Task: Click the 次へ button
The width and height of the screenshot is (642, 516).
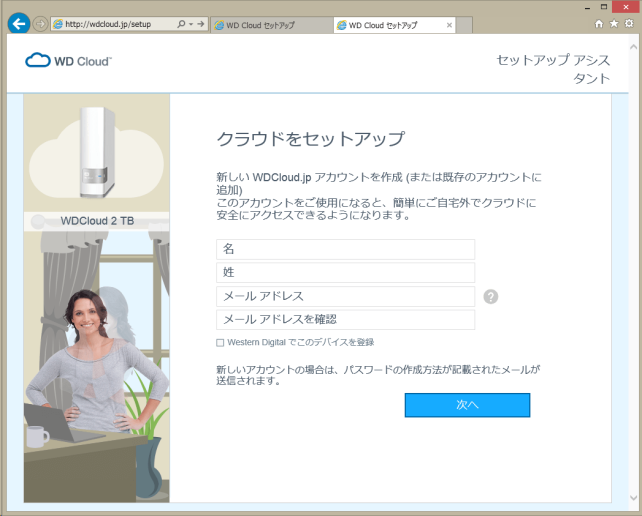Action: pos(467,405)
